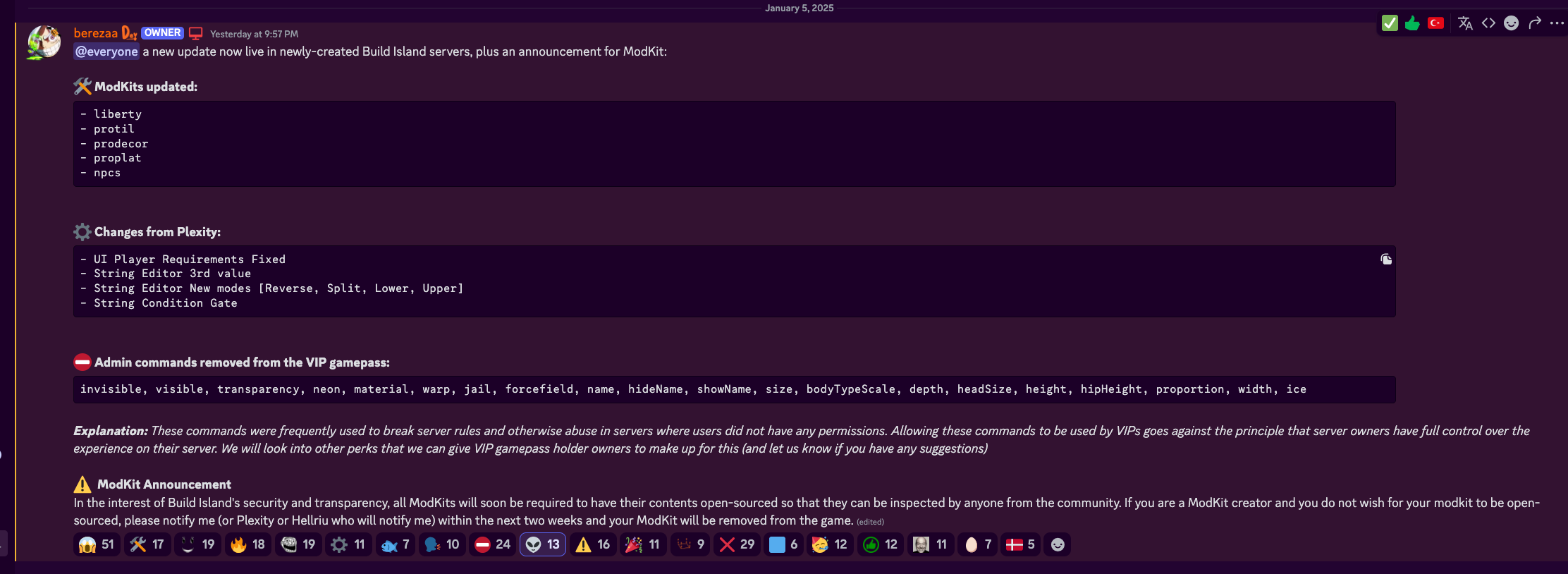Toggle the green thumbs-up circle reaction with 12

(x=881, y=544)
